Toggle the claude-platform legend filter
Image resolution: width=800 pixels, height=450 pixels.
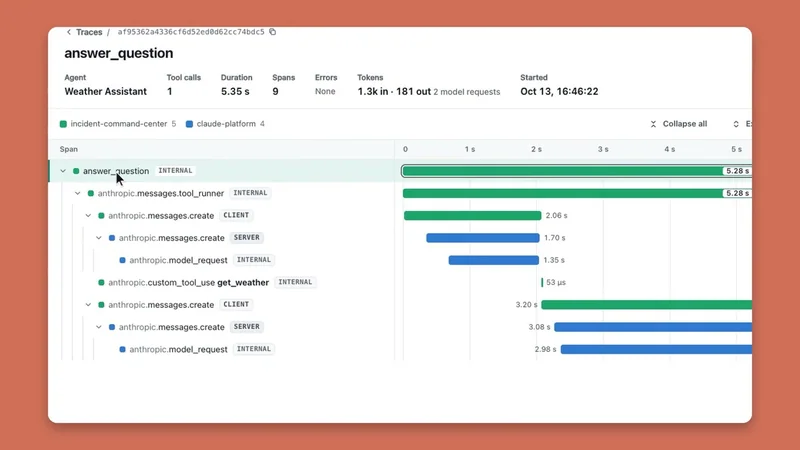[x=225, y=124]
